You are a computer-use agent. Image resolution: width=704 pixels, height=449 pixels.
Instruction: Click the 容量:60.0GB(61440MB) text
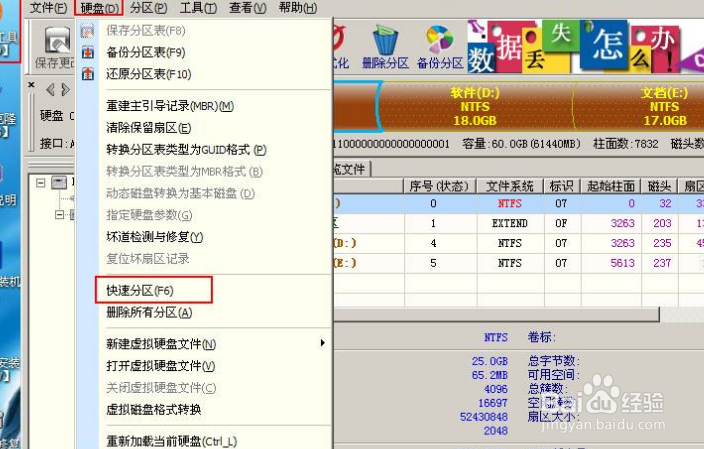tap(521, 144)
